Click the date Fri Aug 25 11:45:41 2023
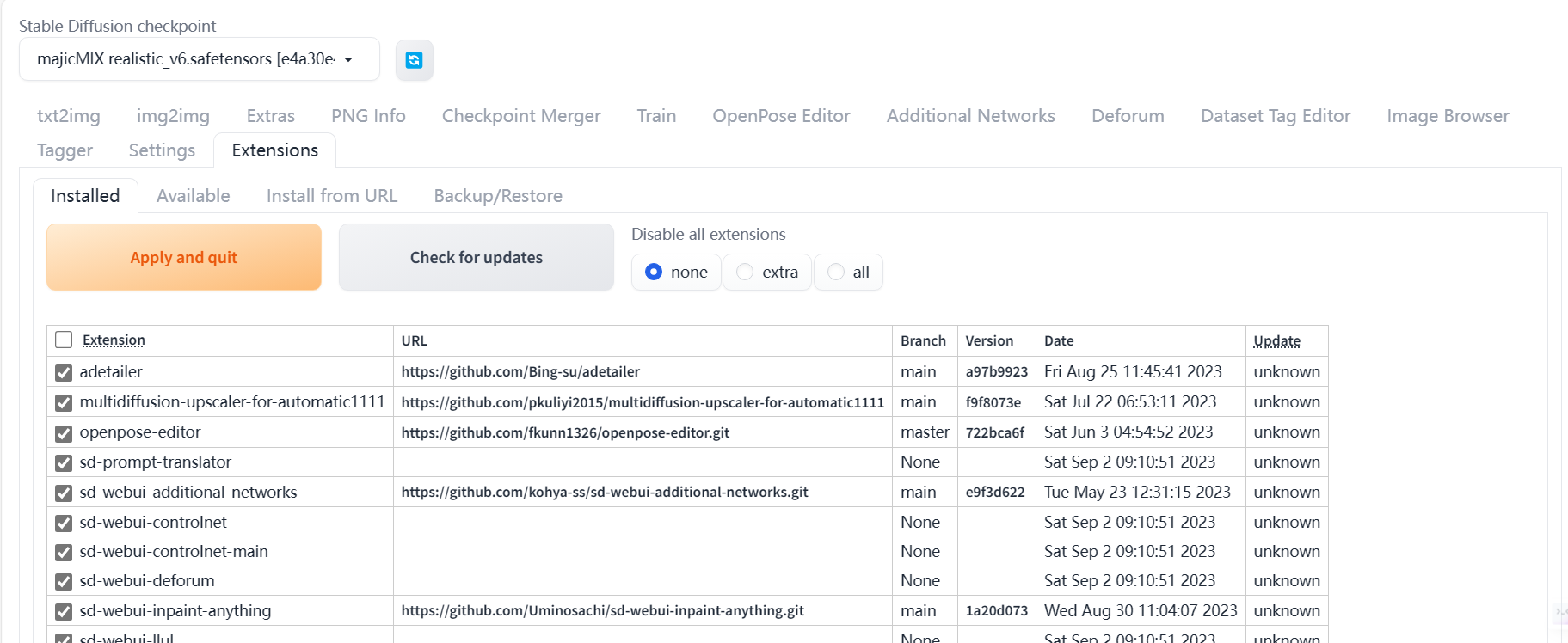1568x643 pixels. coord(1133,371)
